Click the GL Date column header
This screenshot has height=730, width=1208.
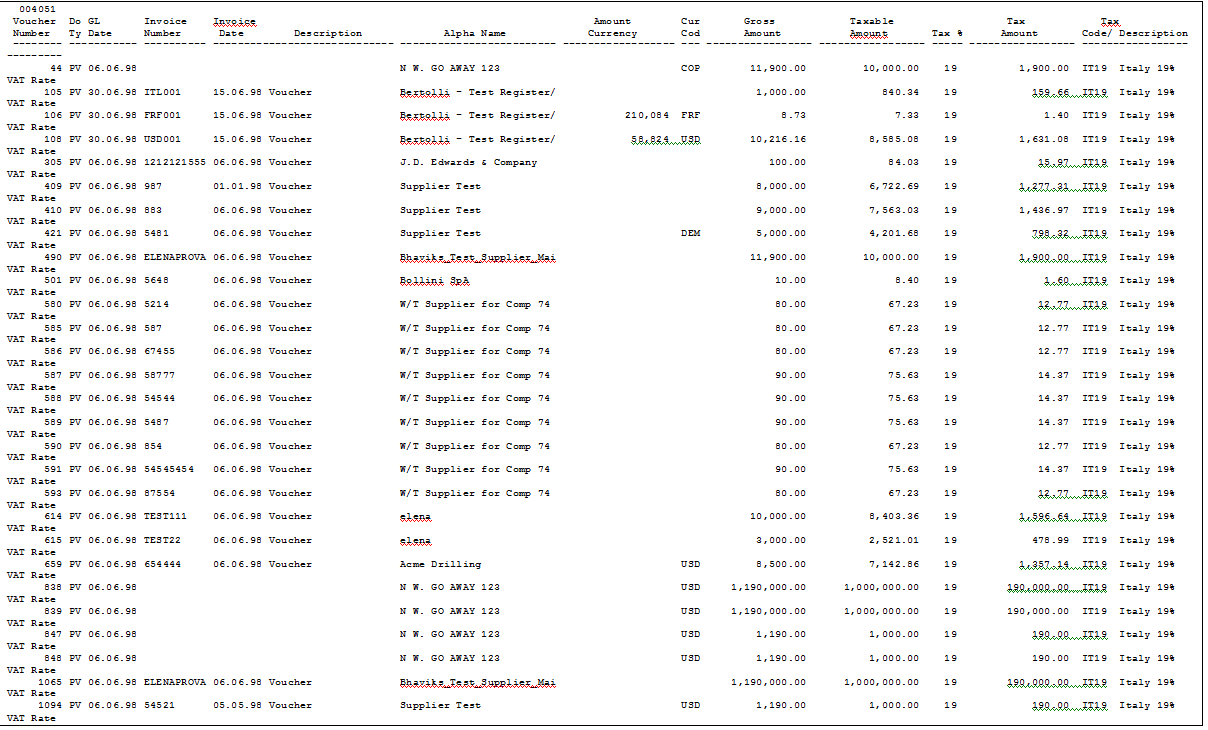coord(100,27)
